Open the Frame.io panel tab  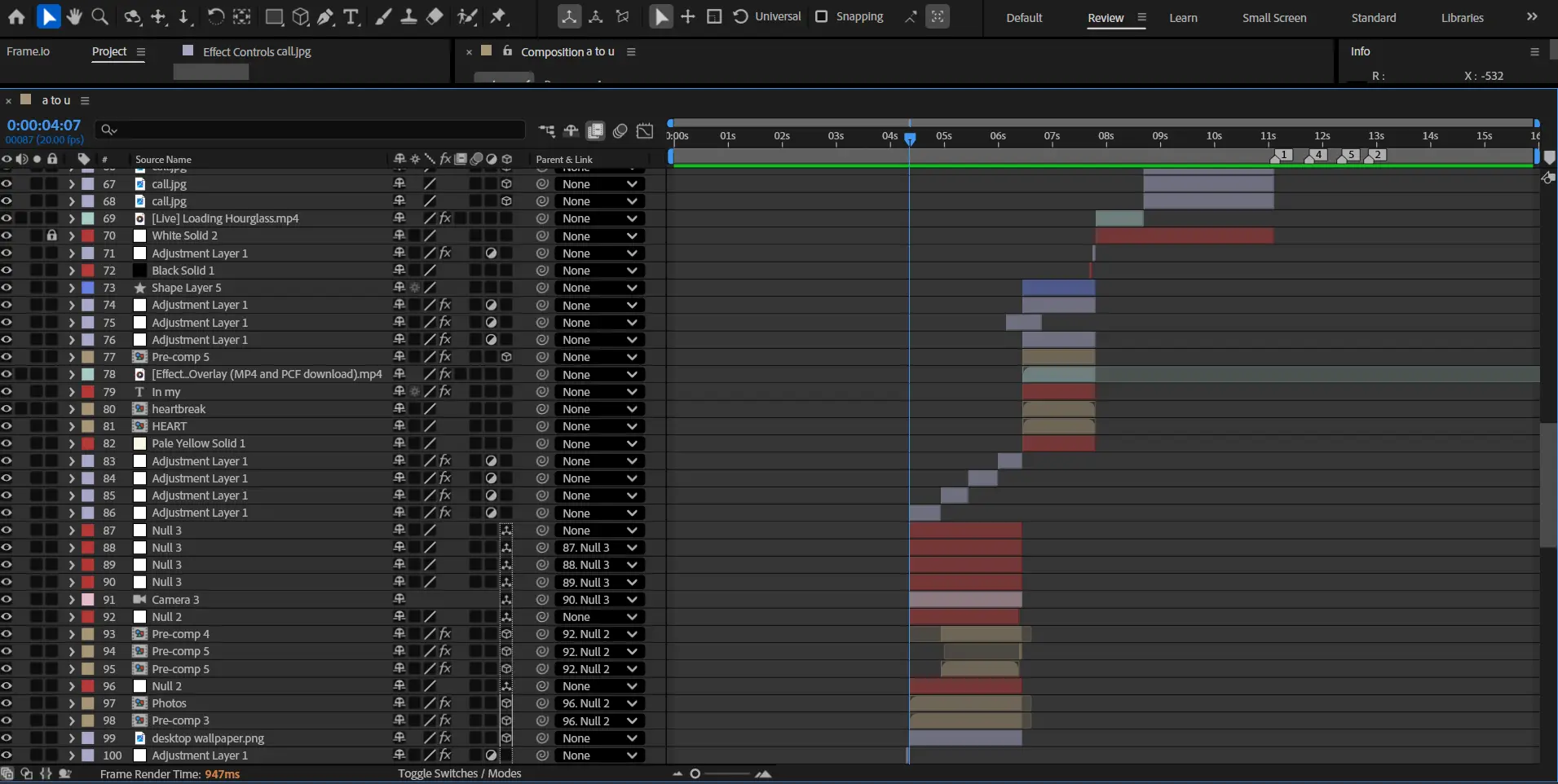pyautogui.click(x=28, y=51)
